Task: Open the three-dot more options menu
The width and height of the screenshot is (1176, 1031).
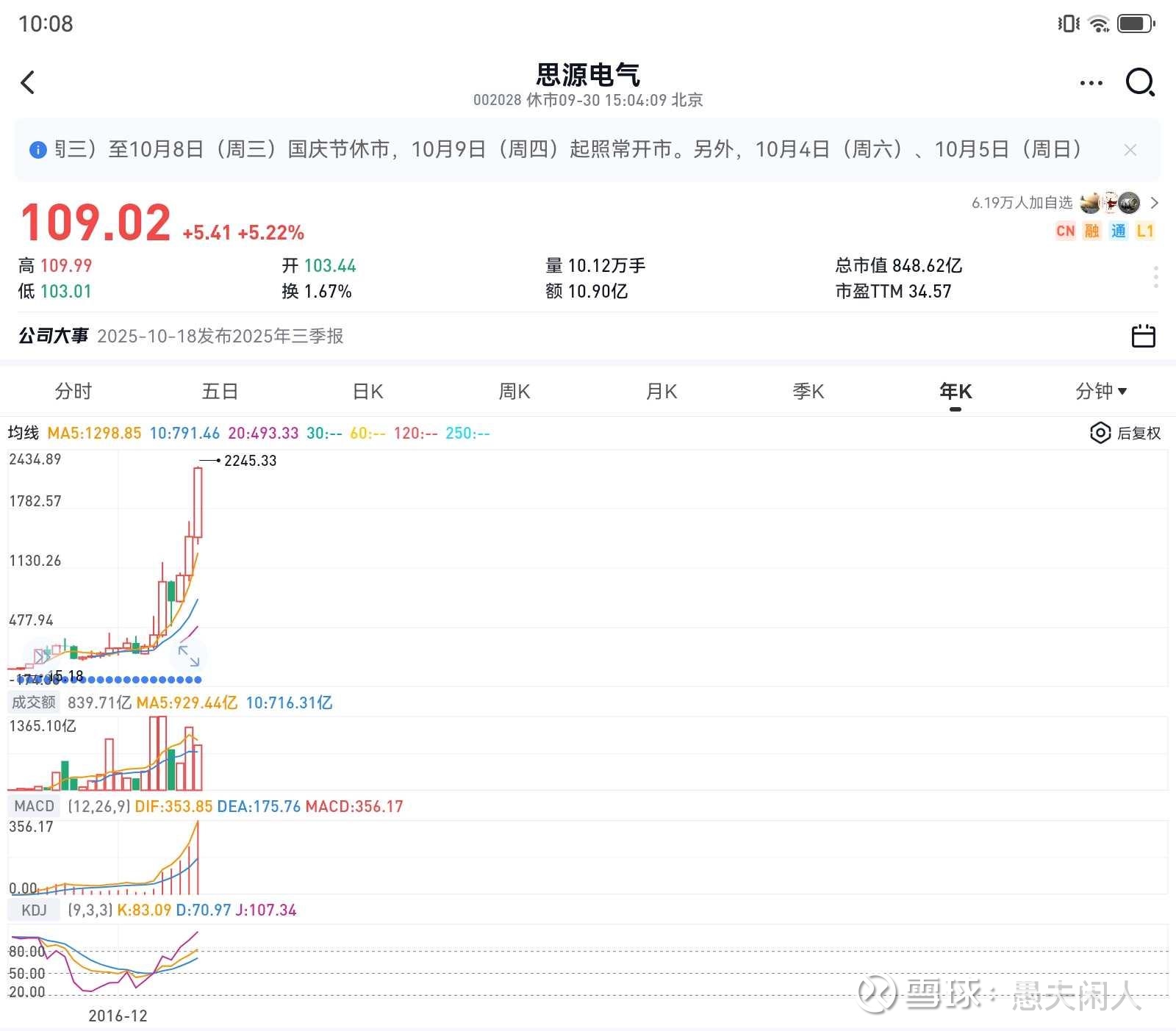Action: pyautogui.click(x=1091, y=83)
